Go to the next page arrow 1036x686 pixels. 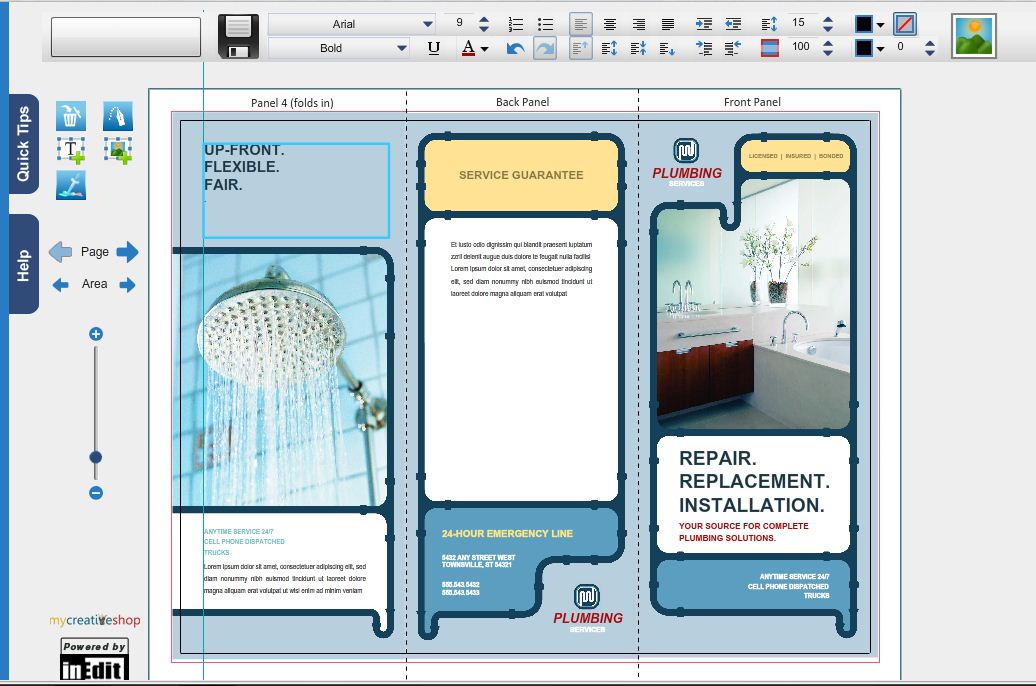tap(127, 252)
